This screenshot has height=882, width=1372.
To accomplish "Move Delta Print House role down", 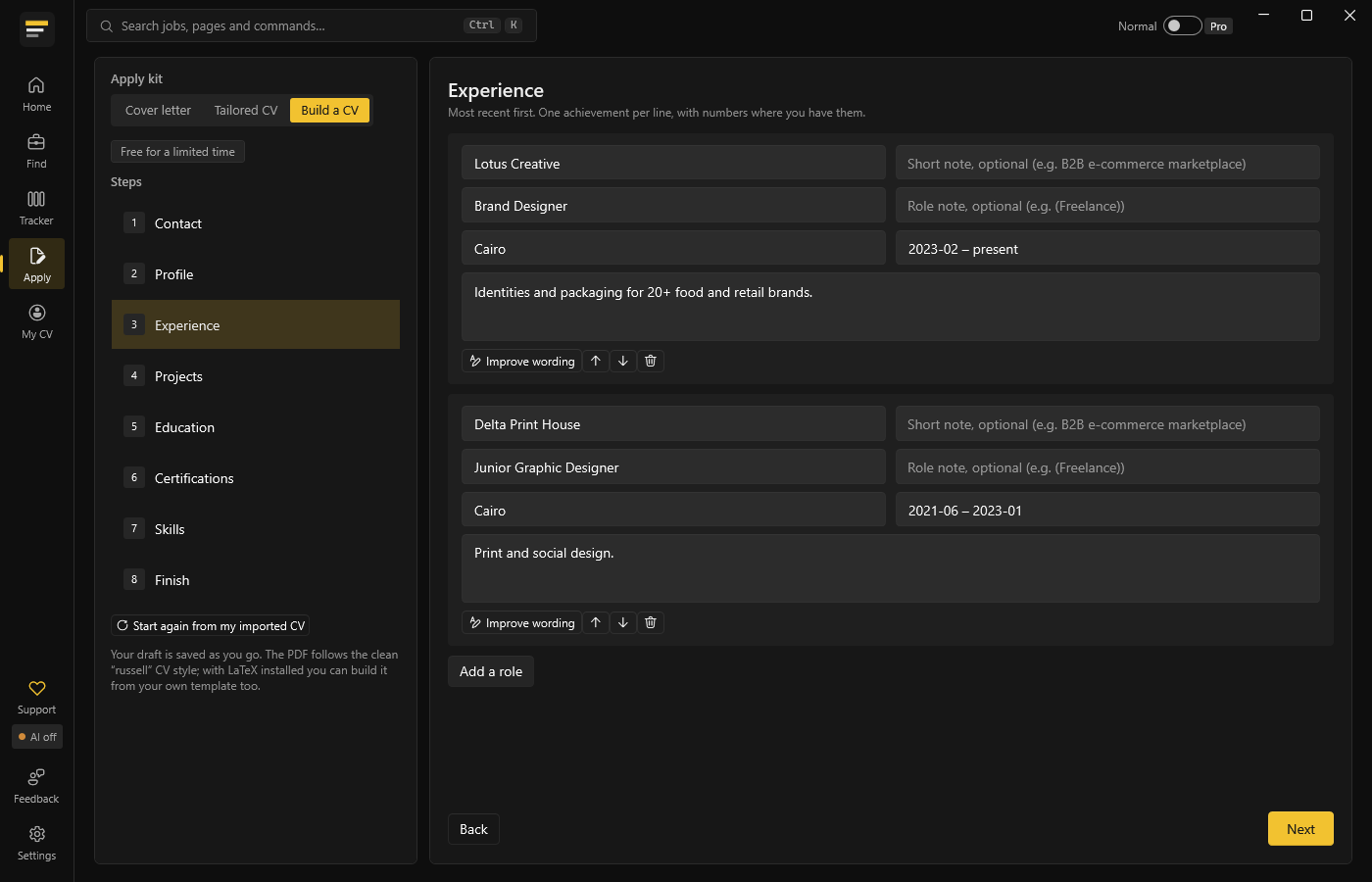I will [x=623, y=622].
